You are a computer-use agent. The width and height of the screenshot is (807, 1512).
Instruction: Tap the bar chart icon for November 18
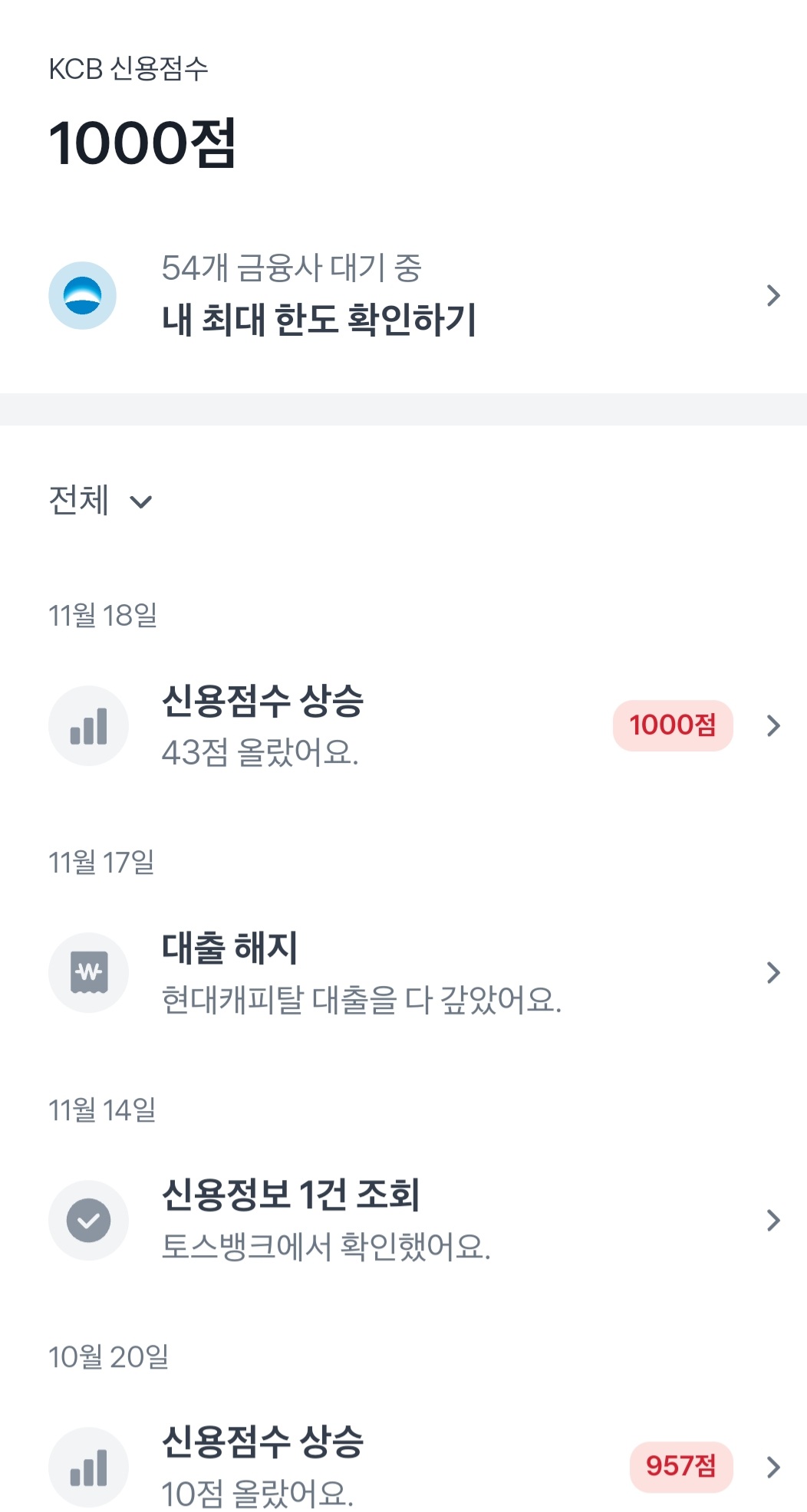click(88, 725)
